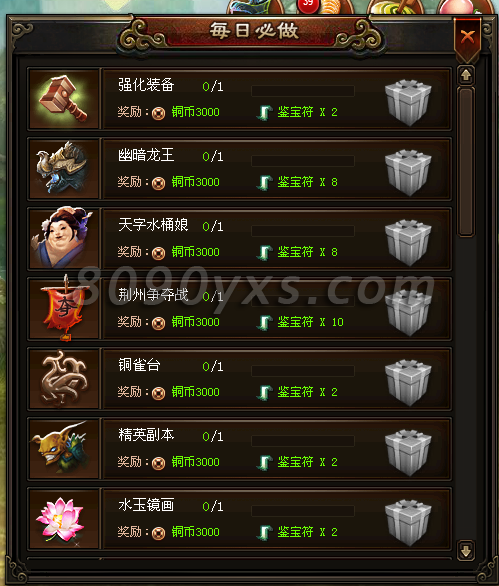Click the scroll down arrow button
Screen dimensions: 499x586
pyautogui.click(x=466, y=550)
